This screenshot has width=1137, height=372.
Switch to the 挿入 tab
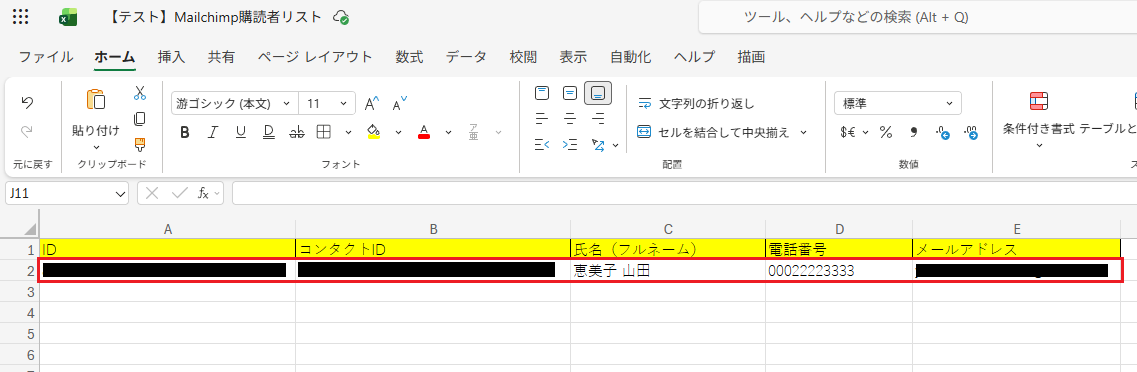tap(172, 57)
